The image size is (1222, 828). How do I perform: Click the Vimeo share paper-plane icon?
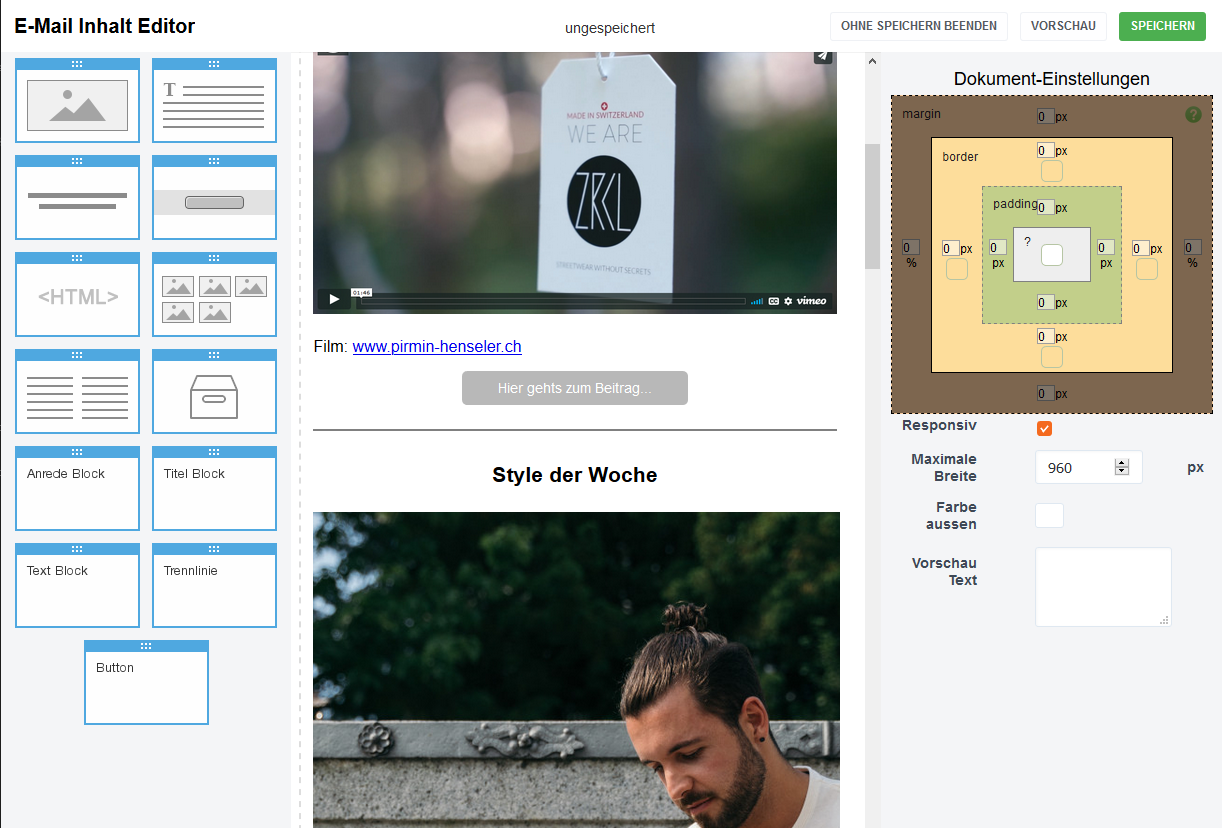(x=822, y=56)
